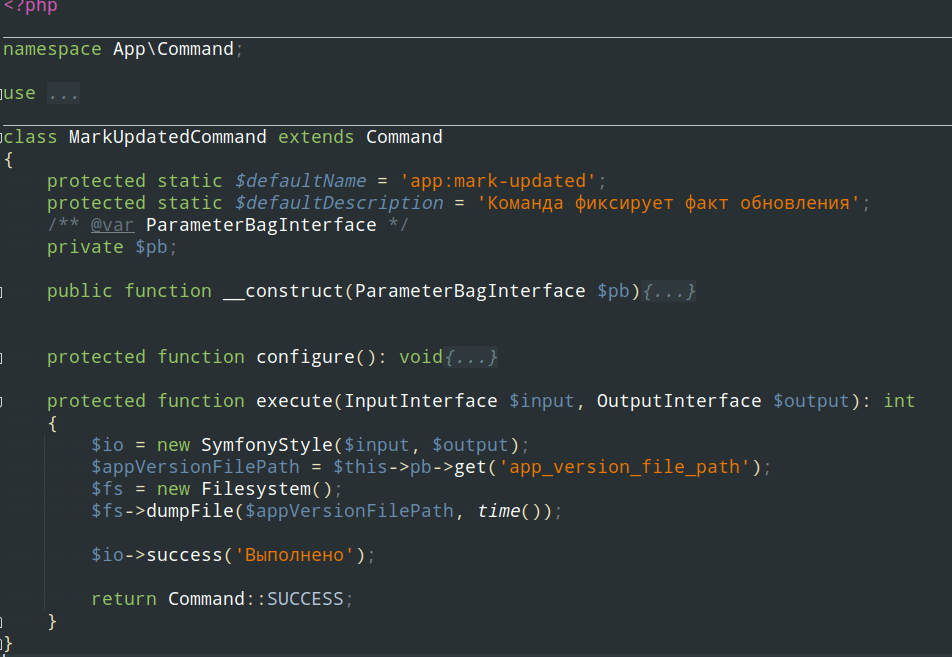Click the fold icon beside the class declaration
The width and height of the screenshot is (952, 657).
[x=3, y=137]
